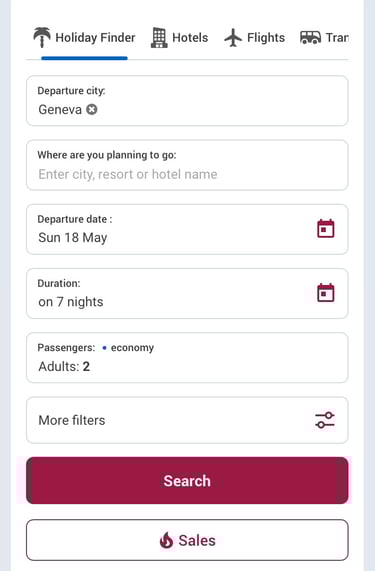Click the Hotels building icon
This screenshot has width=375, height=571.
coord(159,38)
